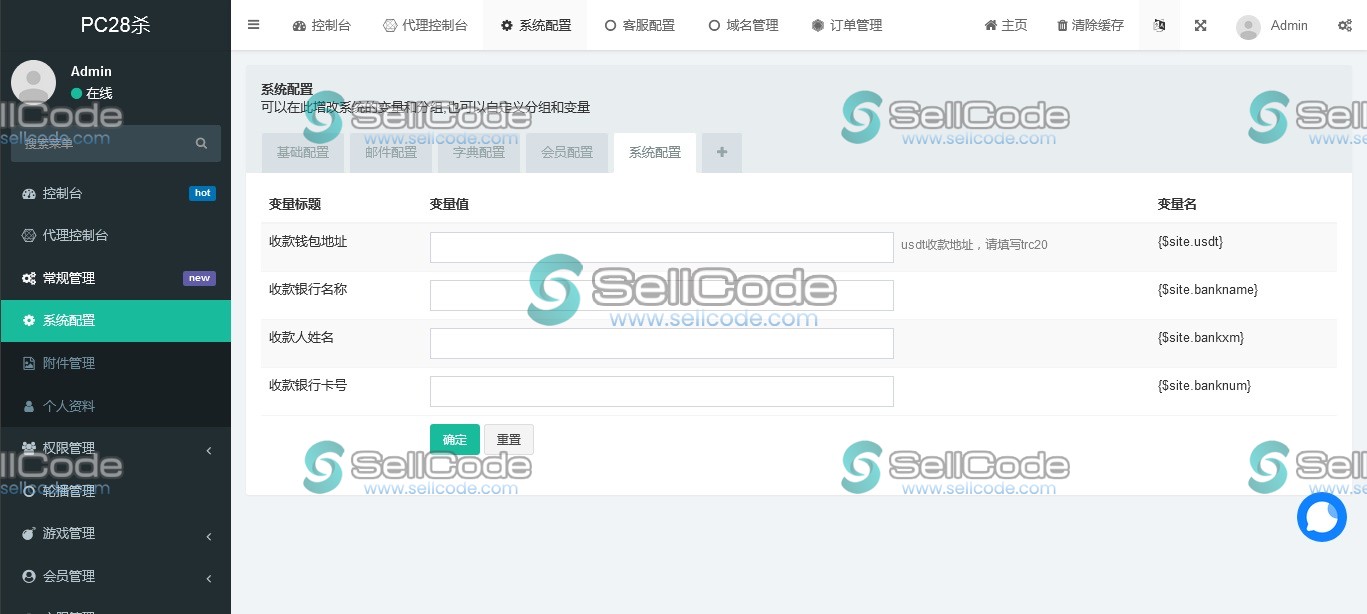Select the 系统配置 top tab
The height and width of the screenshot is (614, 1367).
[x=536, y=25]
